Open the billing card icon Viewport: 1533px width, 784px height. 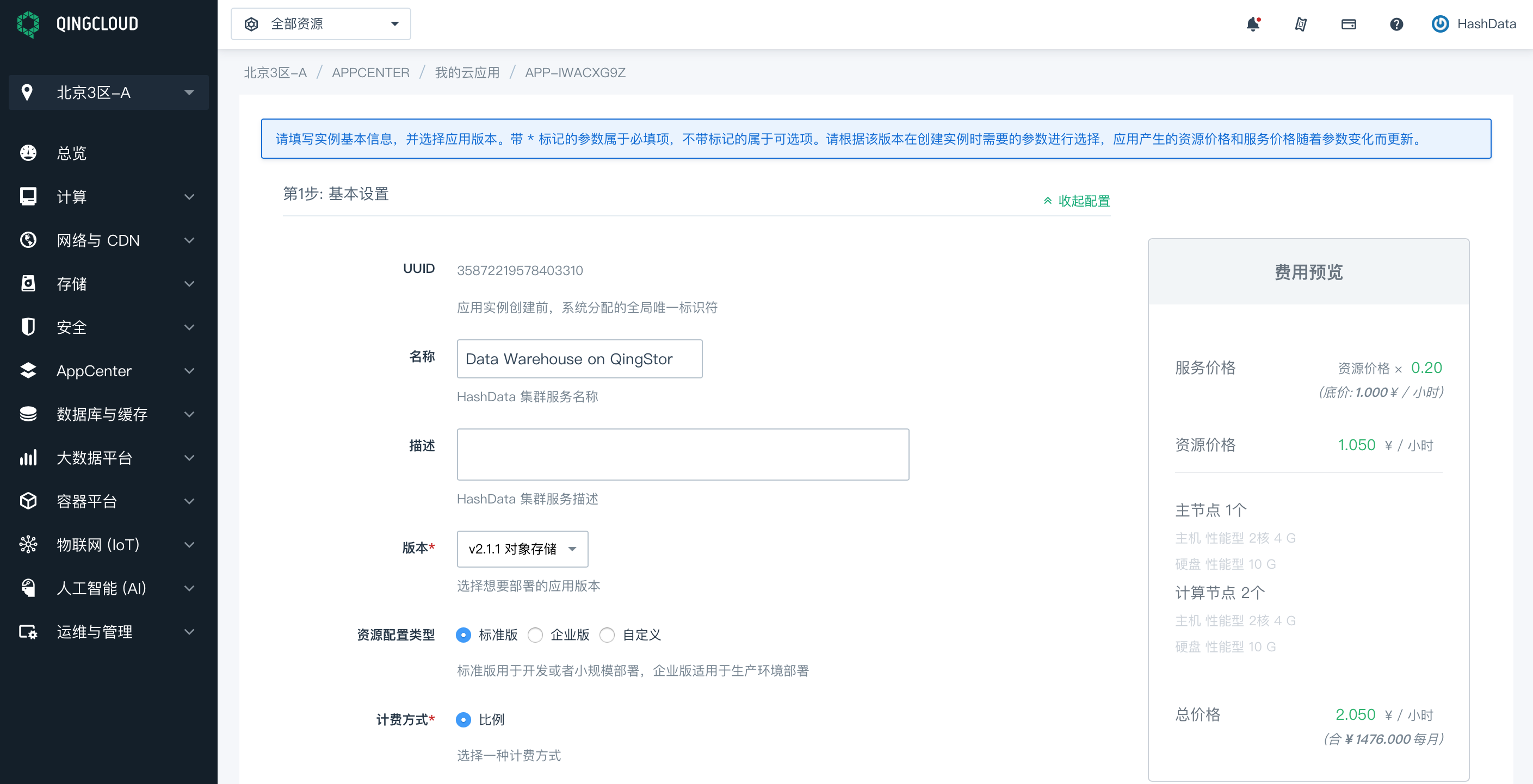1349,24
